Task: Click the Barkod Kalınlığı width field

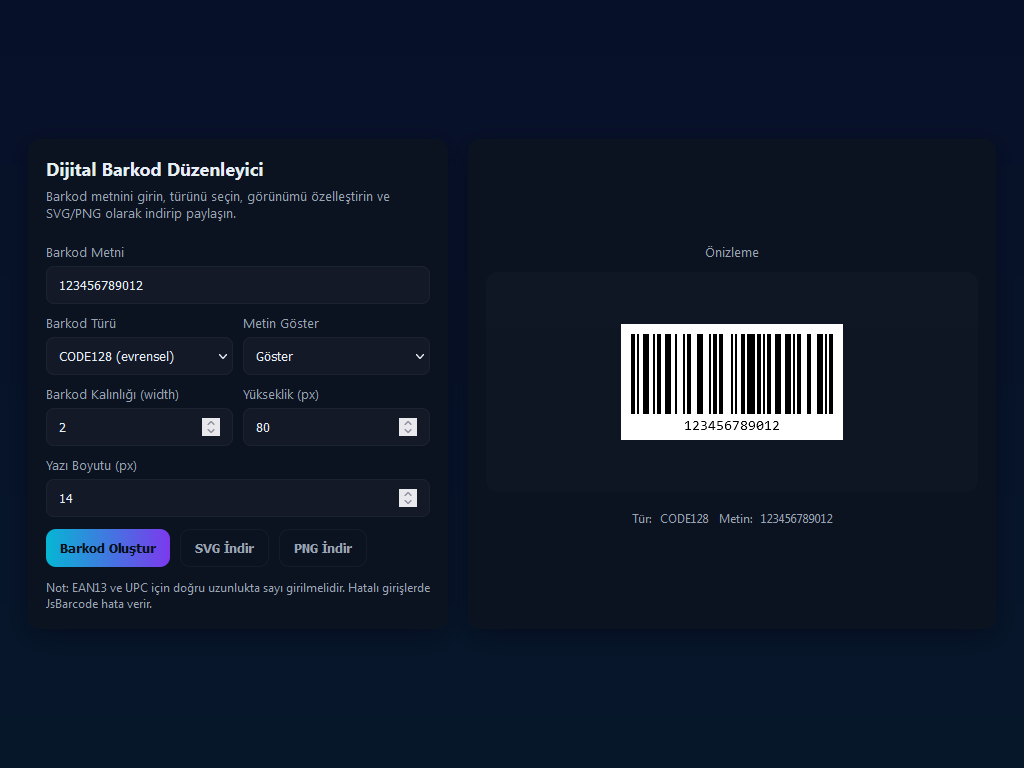Action: pyautogui.click(x=125, y=427)
